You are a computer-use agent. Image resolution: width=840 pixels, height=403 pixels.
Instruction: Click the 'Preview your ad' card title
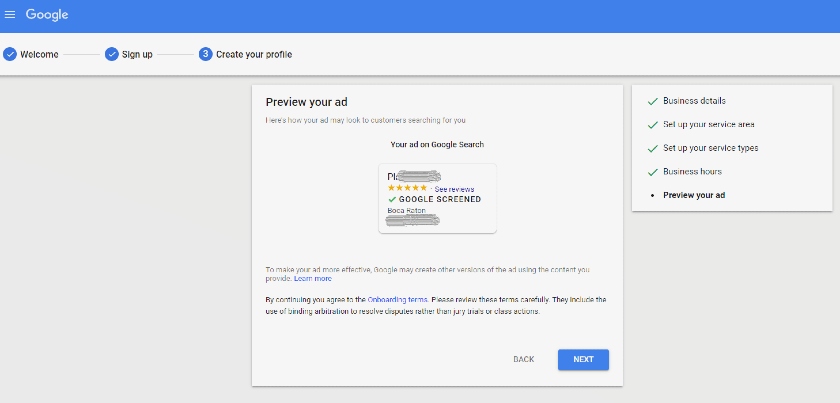pos(307,102)
